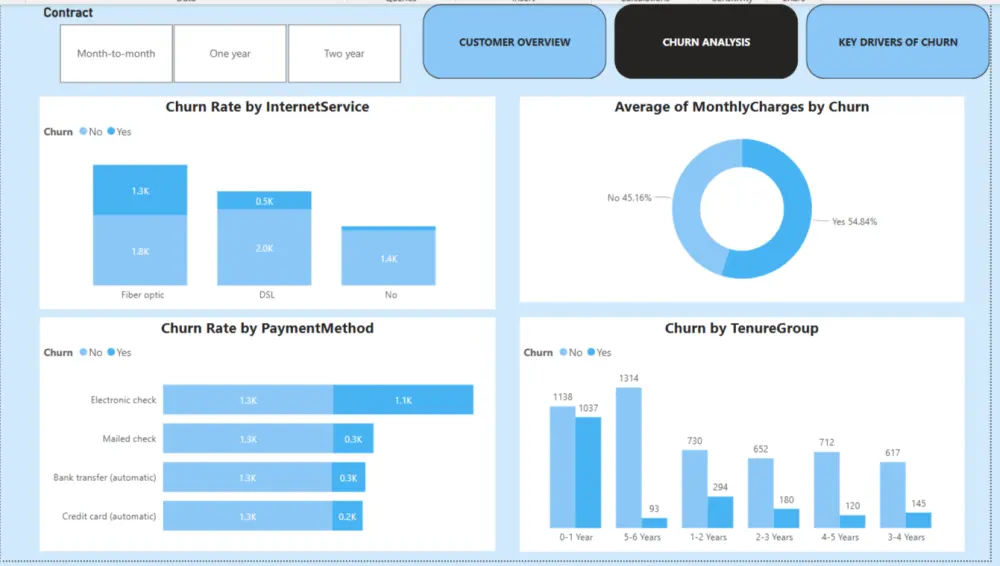Click the 'DSL' axis label
Screen dimensions: 1000x566
pos(267,295)
